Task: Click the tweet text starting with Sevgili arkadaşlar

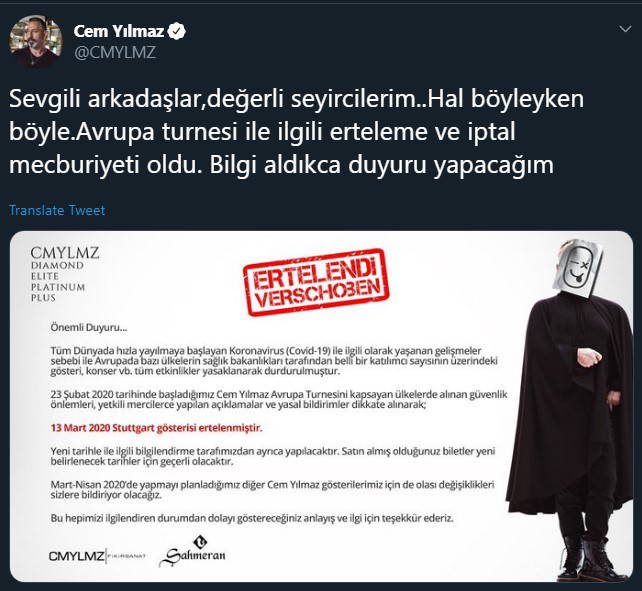Action: coord(296,132)
